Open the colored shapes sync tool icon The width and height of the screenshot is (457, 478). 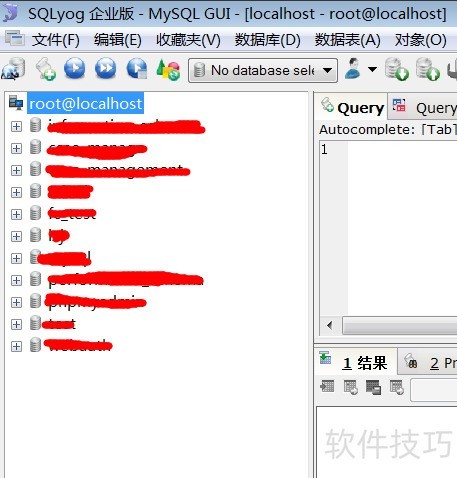click(168, 69)
